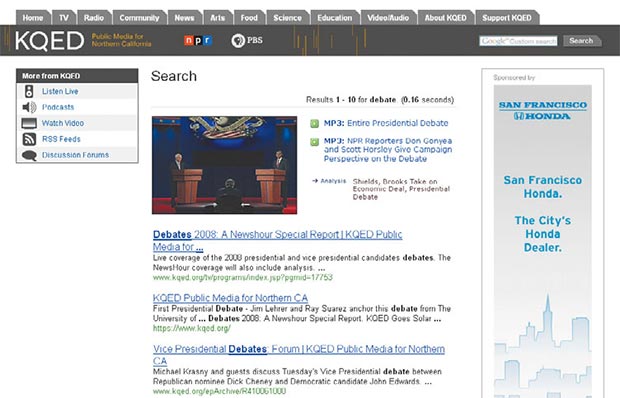Click the RSS Feeds icon
The height and width of the screenshot is (398, 620).
[29, 139]
